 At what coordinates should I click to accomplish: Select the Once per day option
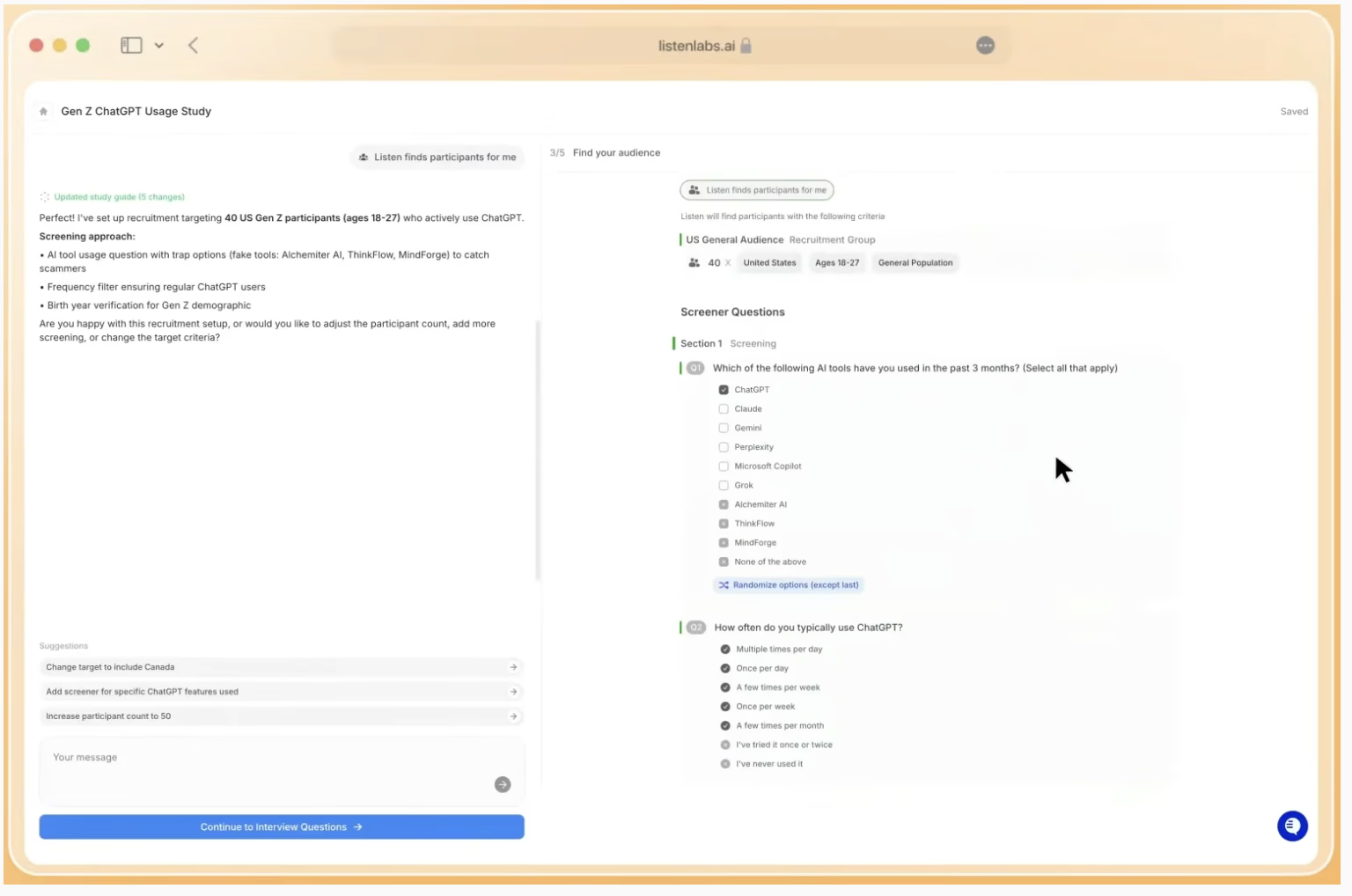coord(725,669)
